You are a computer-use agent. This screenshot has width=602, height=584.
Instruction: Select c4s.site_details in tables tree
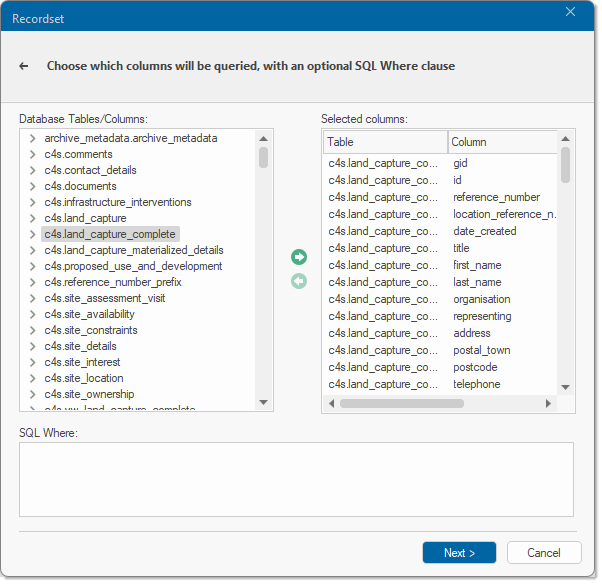[x=80, y=346]
